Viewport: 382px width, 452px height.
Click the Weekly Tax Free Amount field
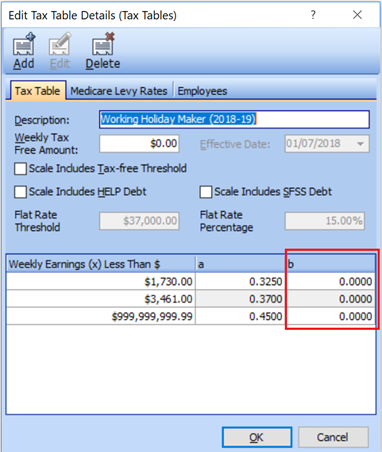pos(139,144)
